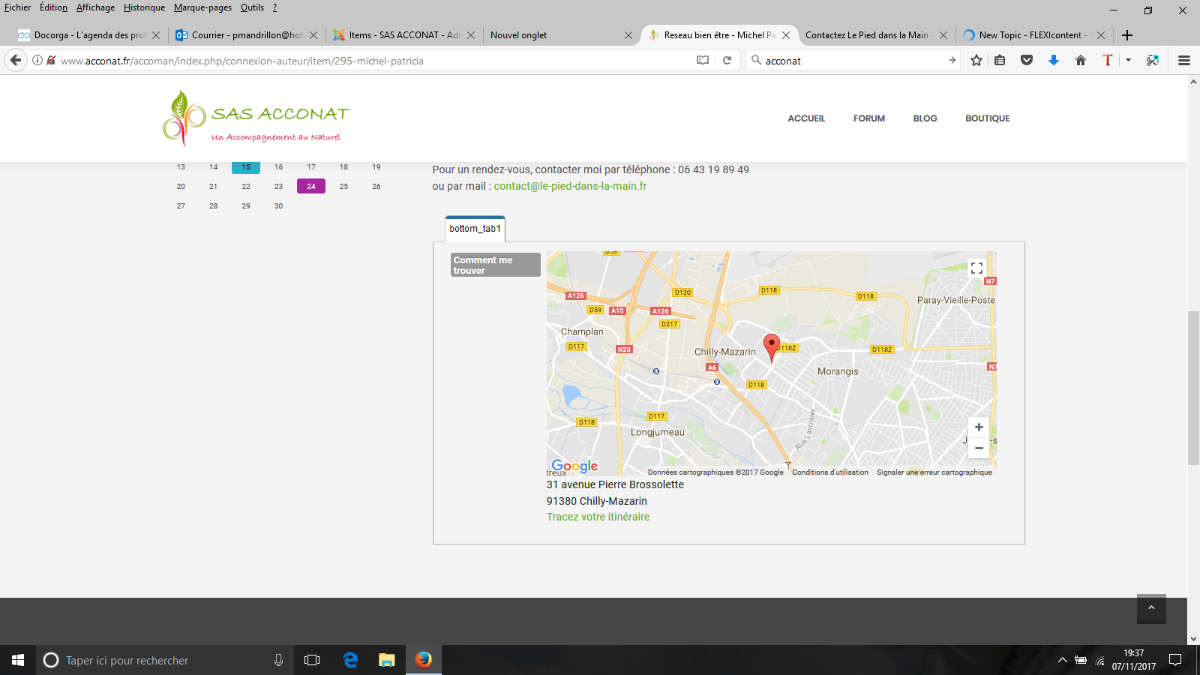Open the Fichier menu
This screenshot has width=1200, height=675.
pyautogui.click(x=17, y=7)
